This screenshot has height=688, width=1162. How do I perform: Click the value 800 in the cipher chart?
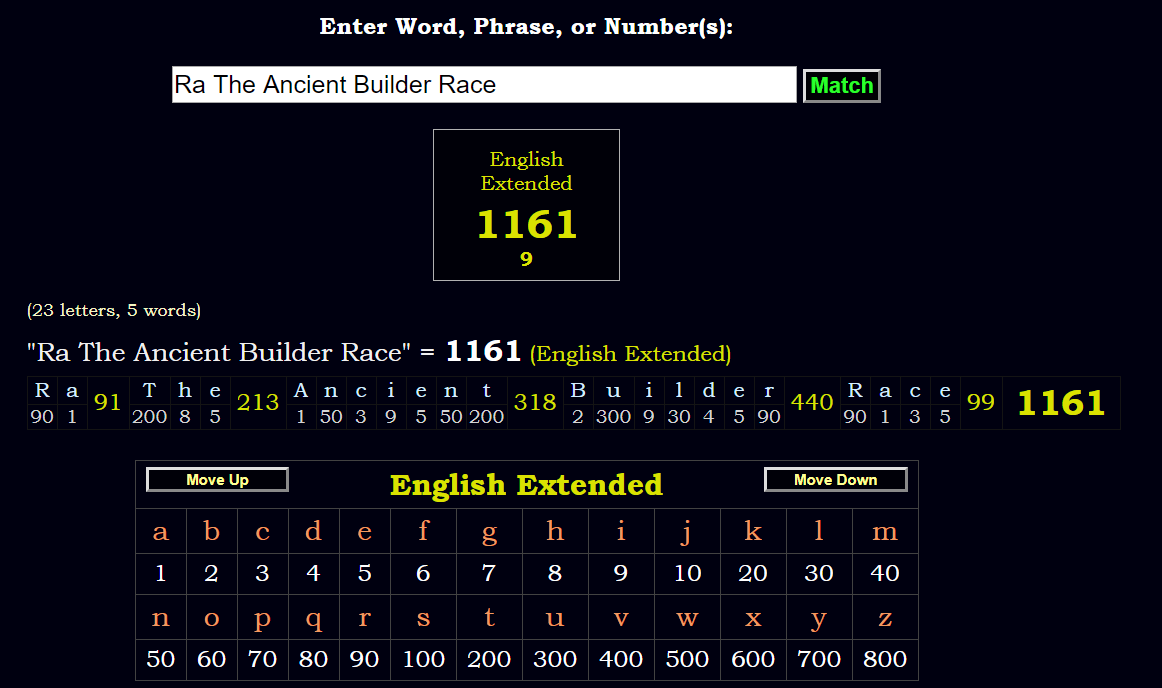click(884, 660)
